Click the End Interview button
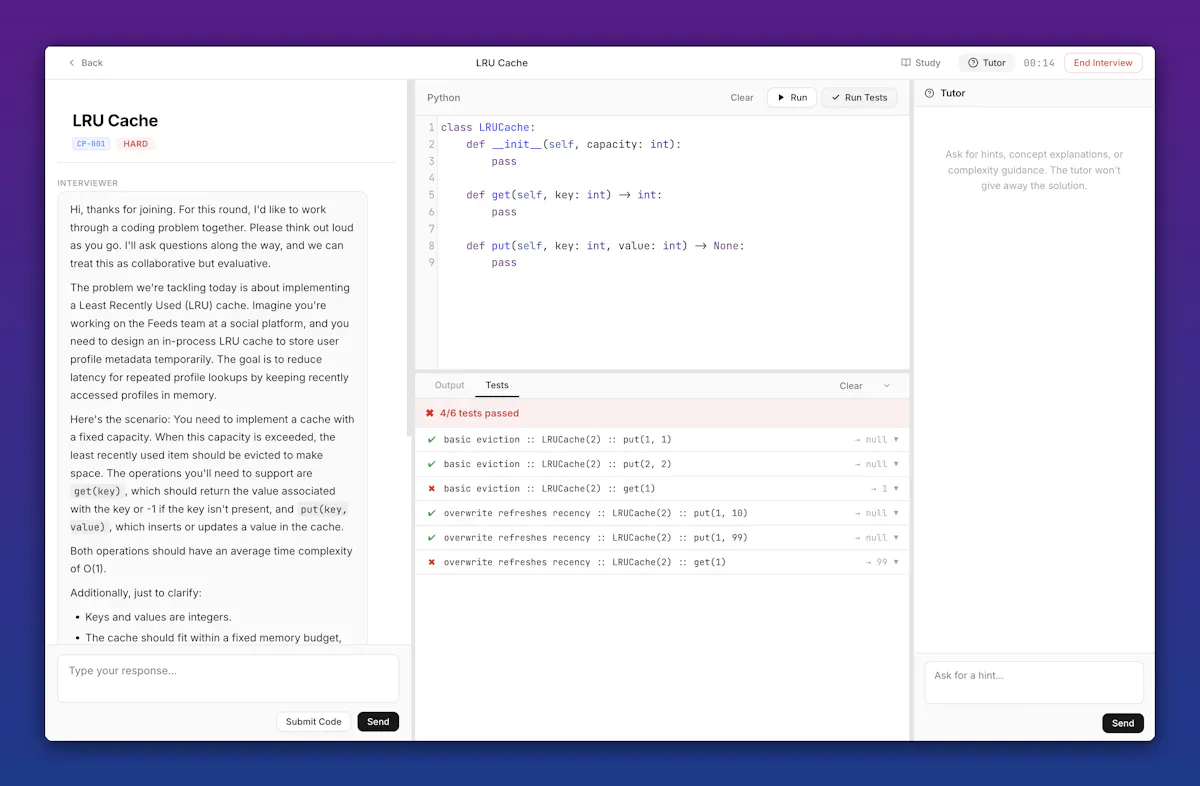Image resolution: width=1200 pixels, height=786 pixels. pos(1103,63)
